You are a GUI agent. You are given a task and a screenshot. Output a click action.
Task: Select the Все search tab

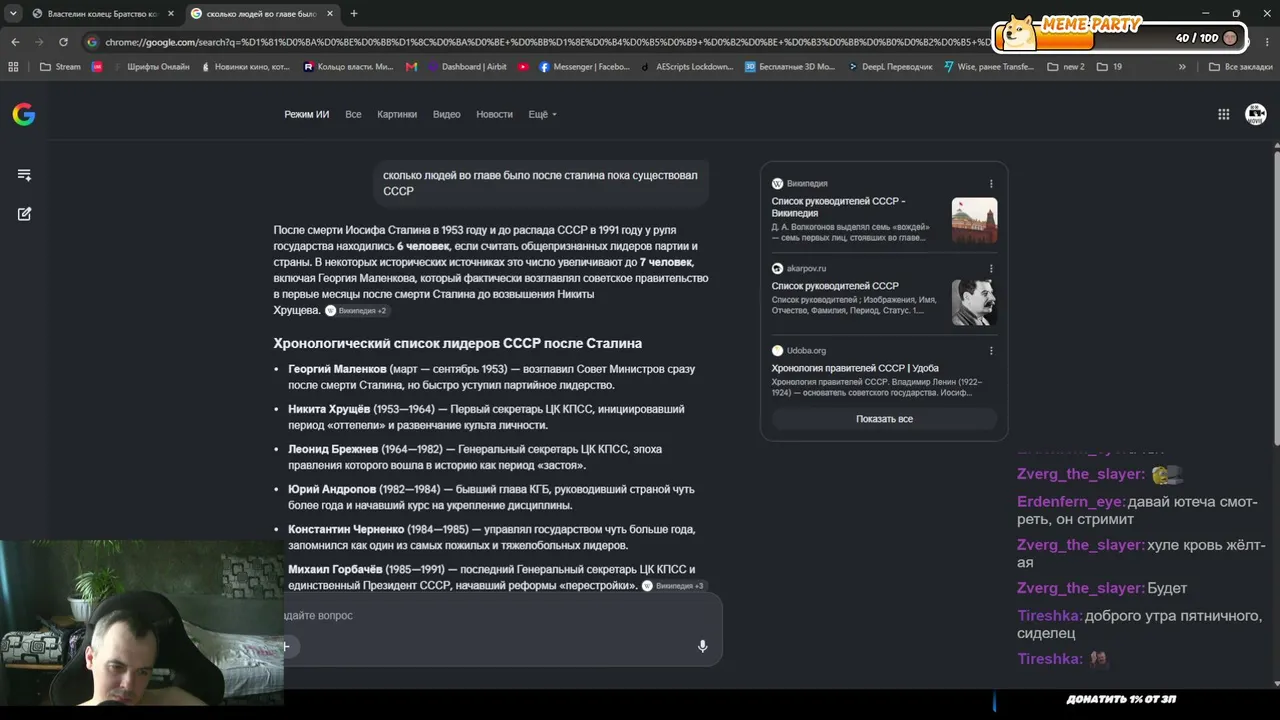tap(353, 114)
